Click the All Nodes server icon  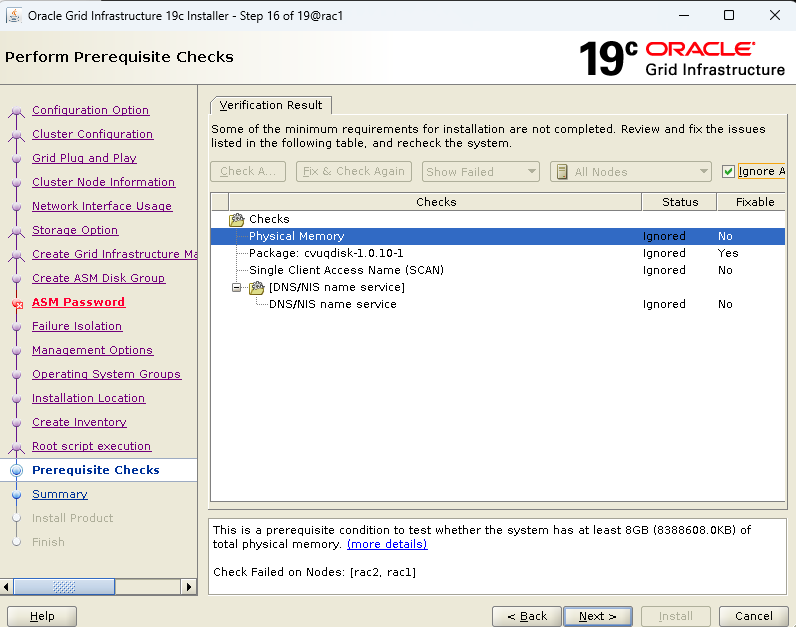pos(562,172)
